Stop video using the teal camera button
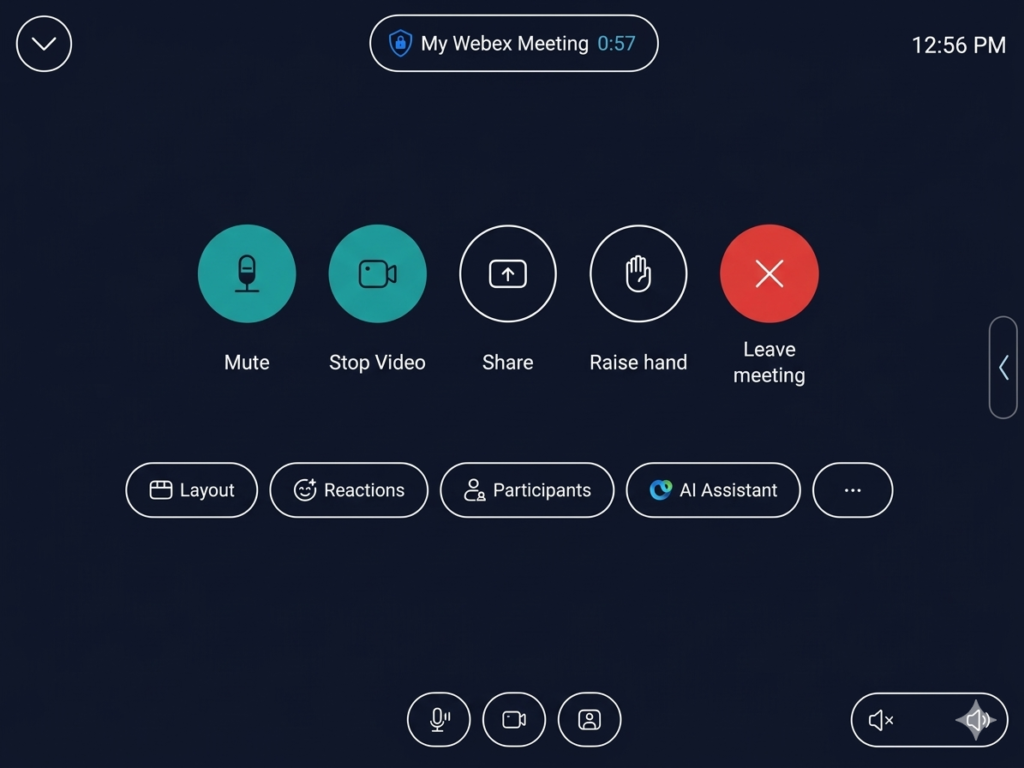The height and width of the screenshot is (768, 1024). tap(377, 273)
